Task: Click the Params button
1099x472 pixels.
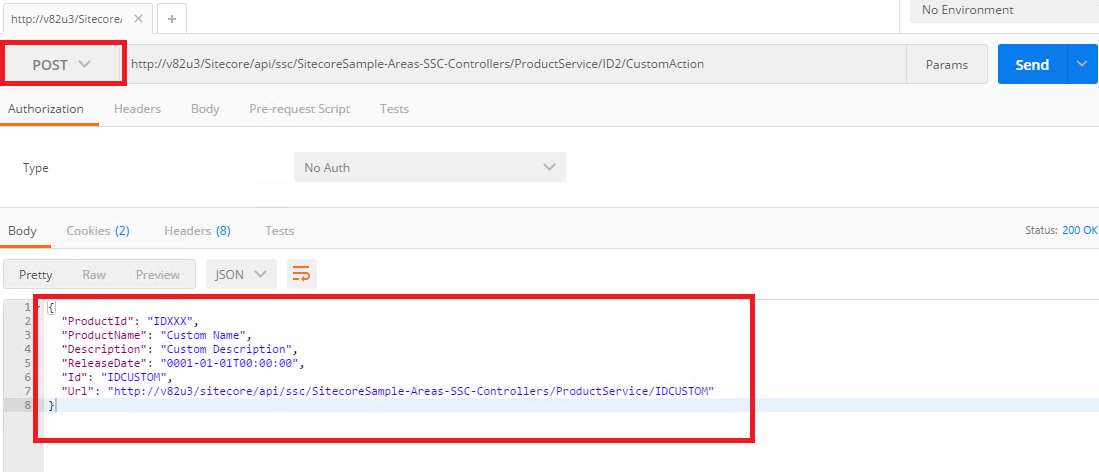Action: (947, 65)
